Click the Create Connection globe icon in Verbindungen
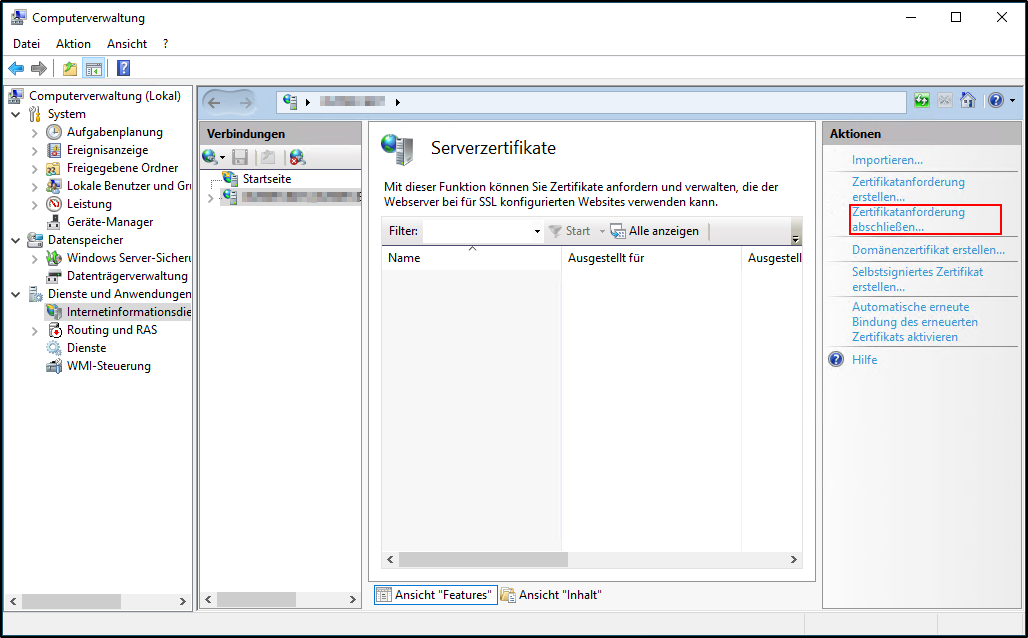The image size is (1028, 638). (210, 157)
